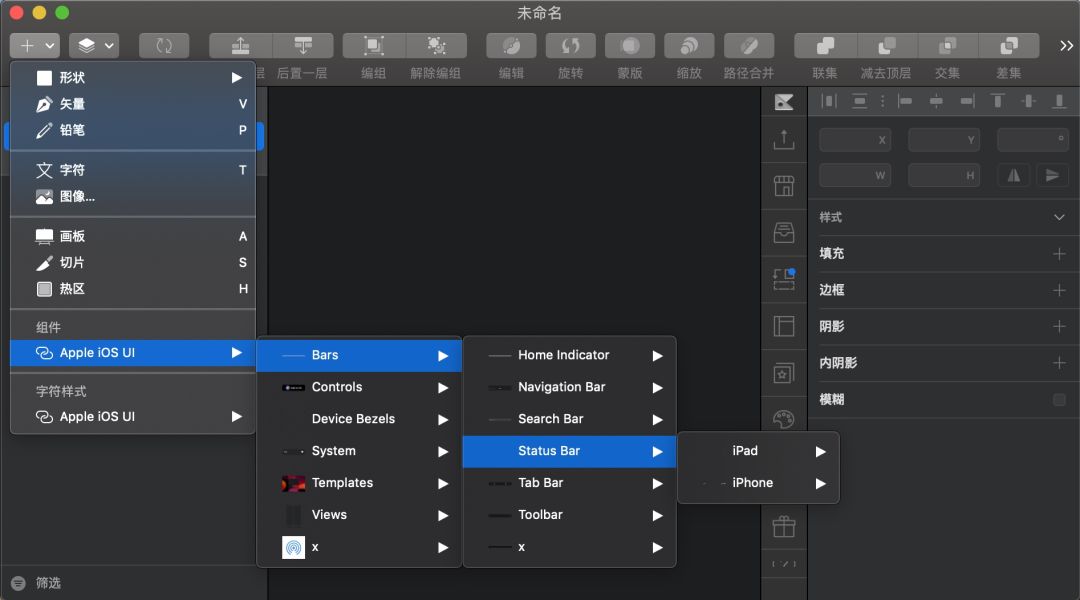Click the gift box icon in side strip

[x=784, y=527]
